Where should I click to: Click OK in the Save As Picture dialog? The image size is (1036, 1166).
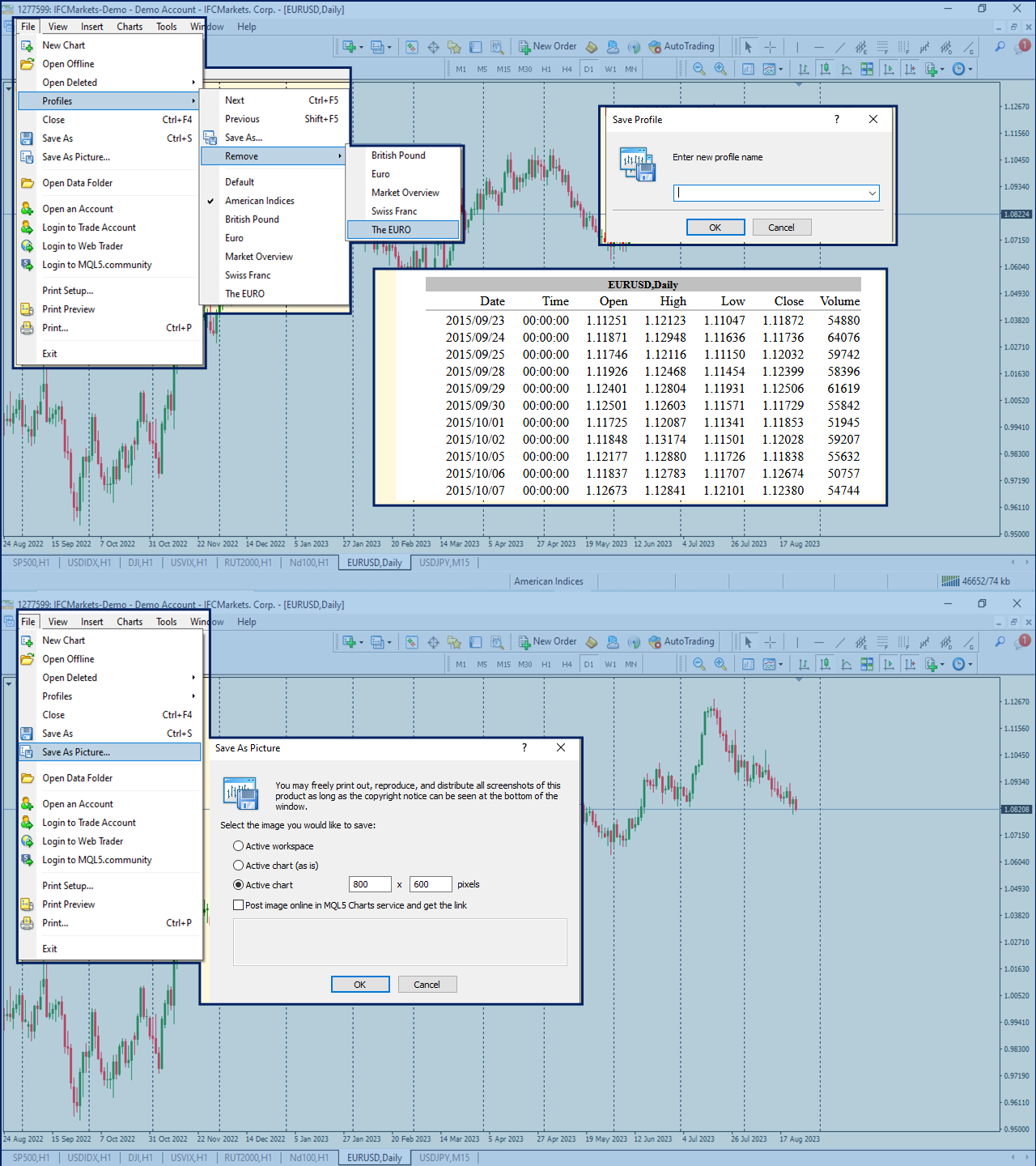point(360,984)
